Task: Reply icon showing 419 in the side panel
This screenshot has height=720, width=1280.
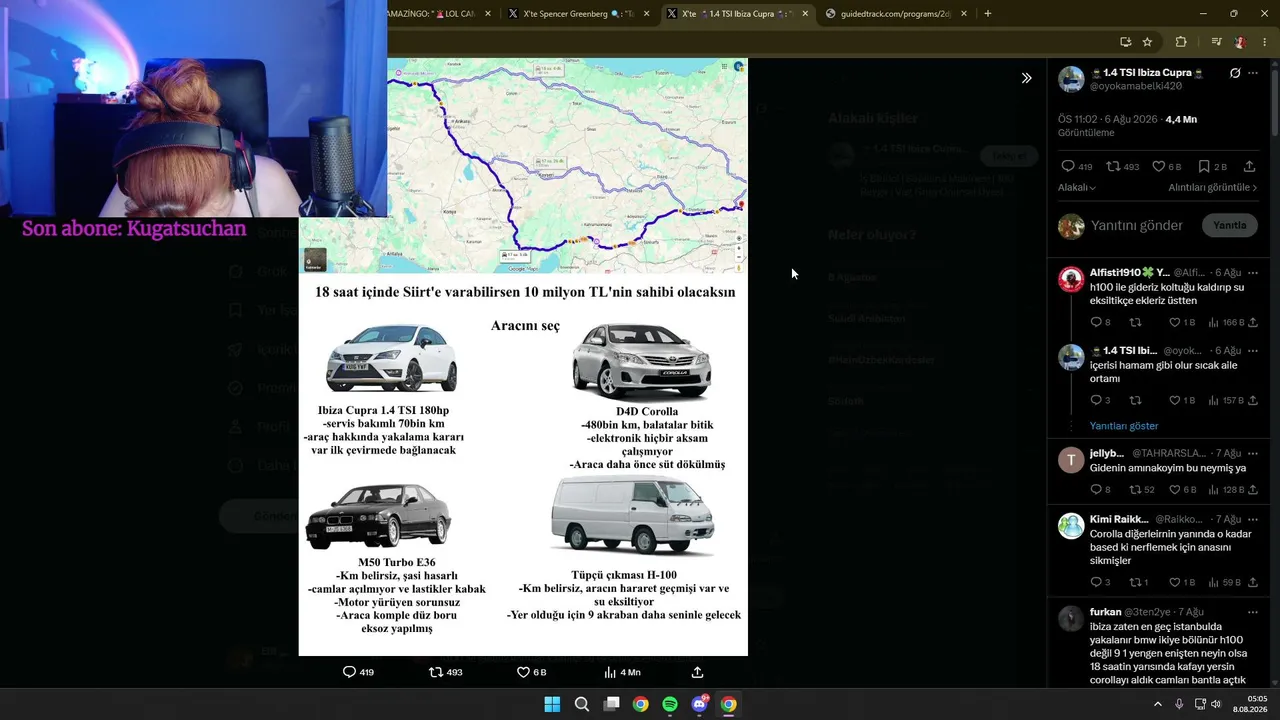Action: (1077, 166)
